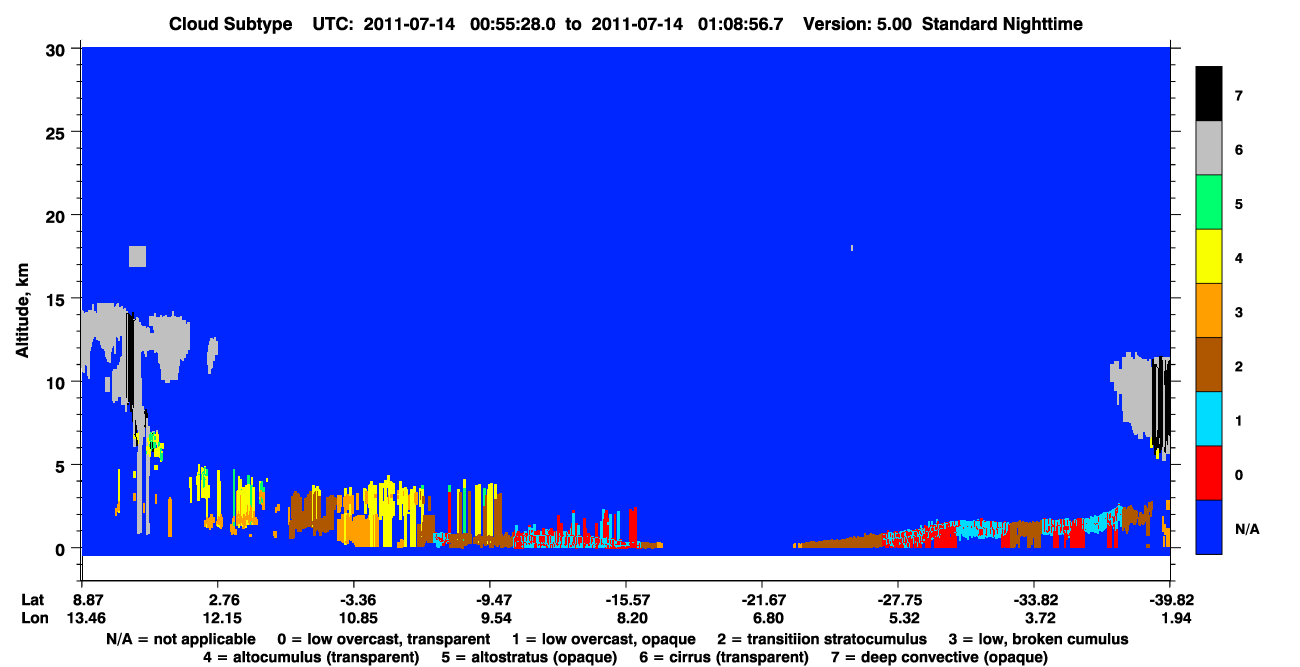
Task: Click the altitude tick label 25
Action: pos(58,132)
